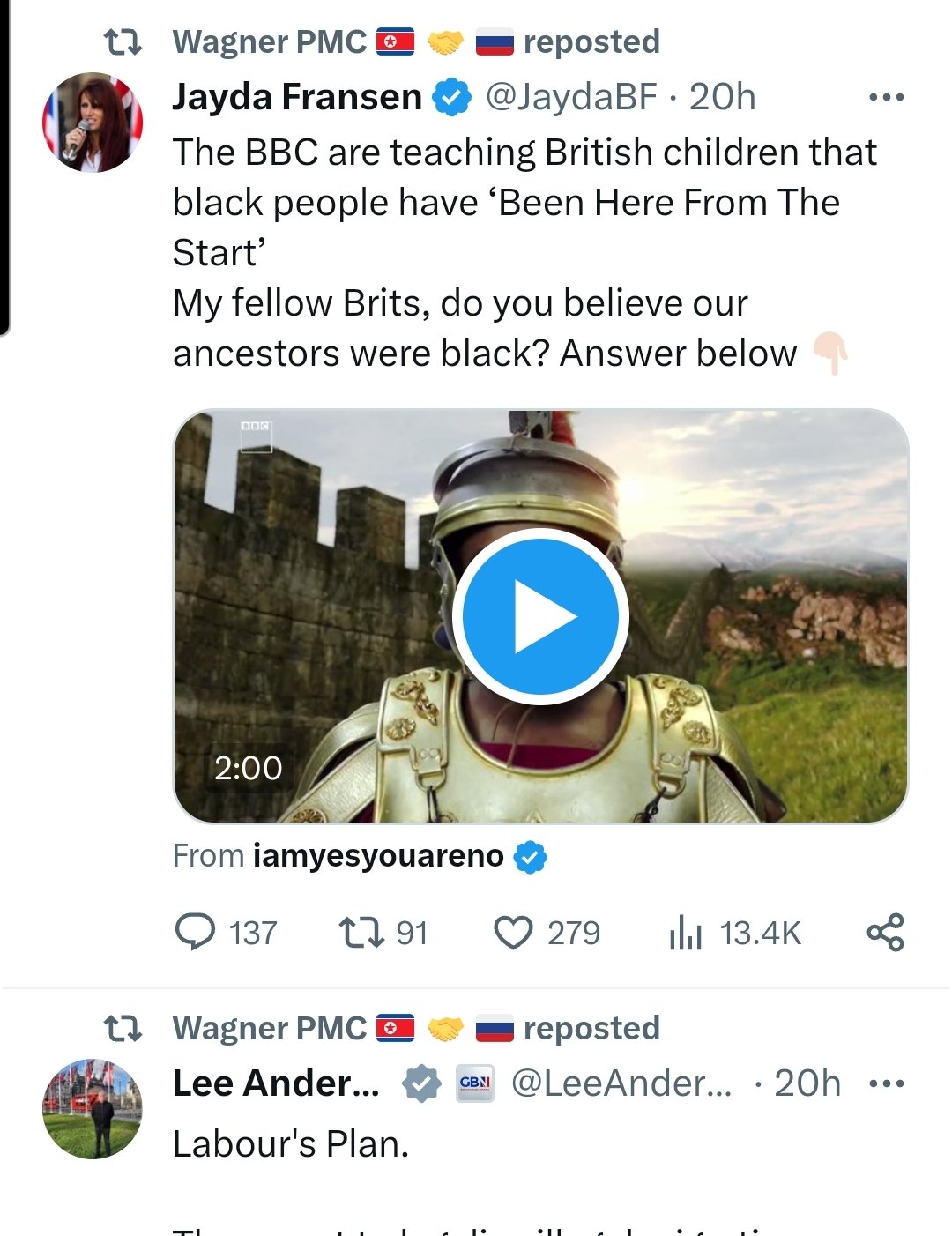Click the GBN affiliation badge
This screenshot has height=1236, width=952.
pos(474,1083)
